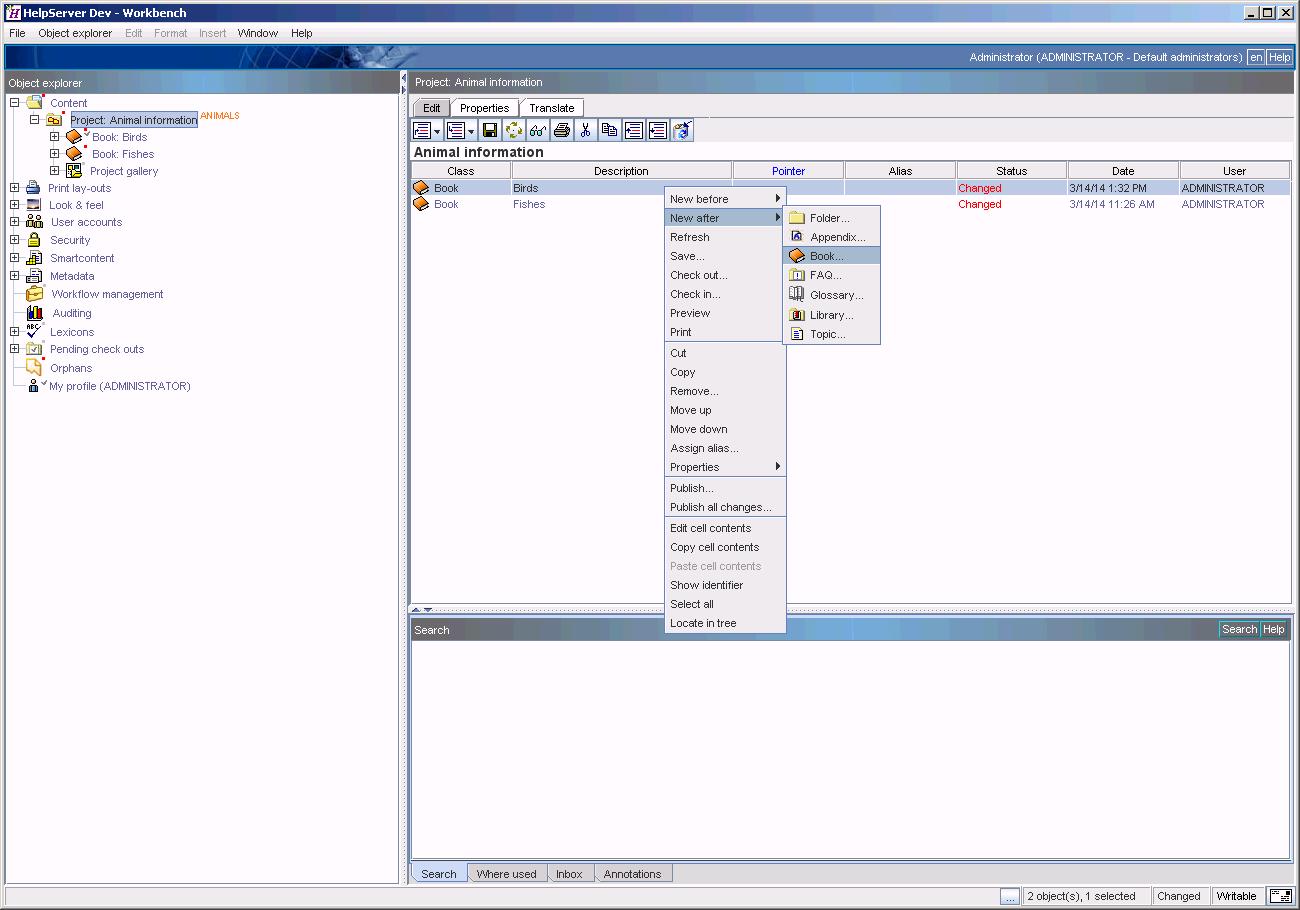Open the Object explorer menu
This screenshot has width=1300, height=910.
[x=75, y=33]
